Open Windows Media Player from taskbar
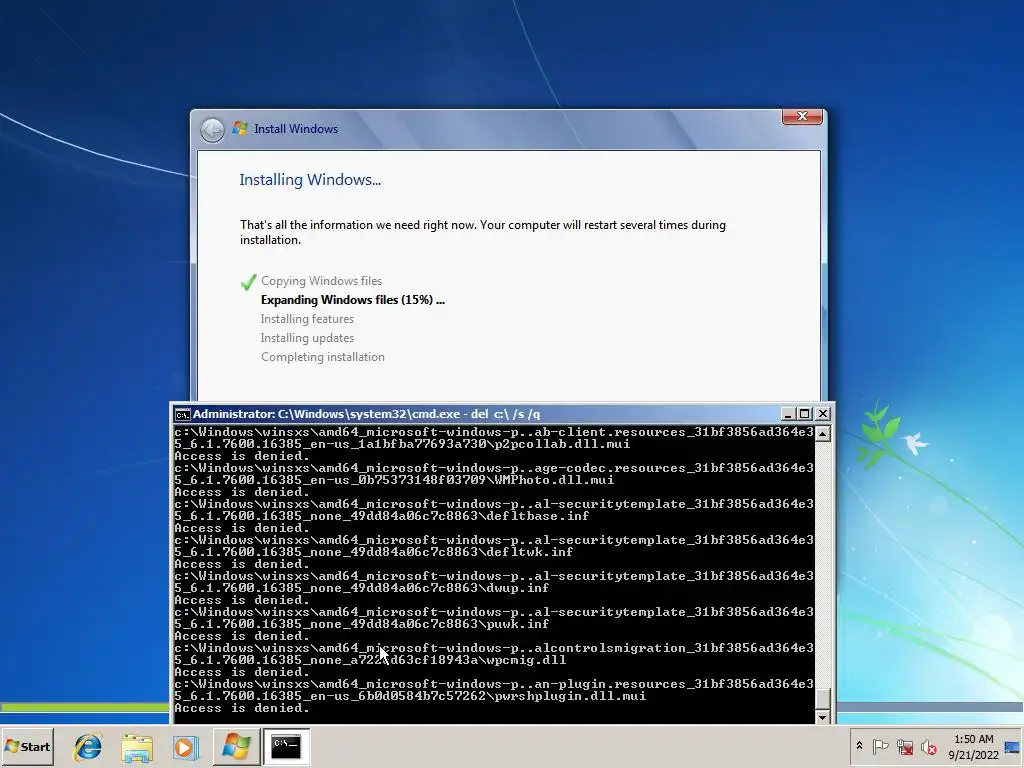This screenshot has width=1024, height=768. 185,747
